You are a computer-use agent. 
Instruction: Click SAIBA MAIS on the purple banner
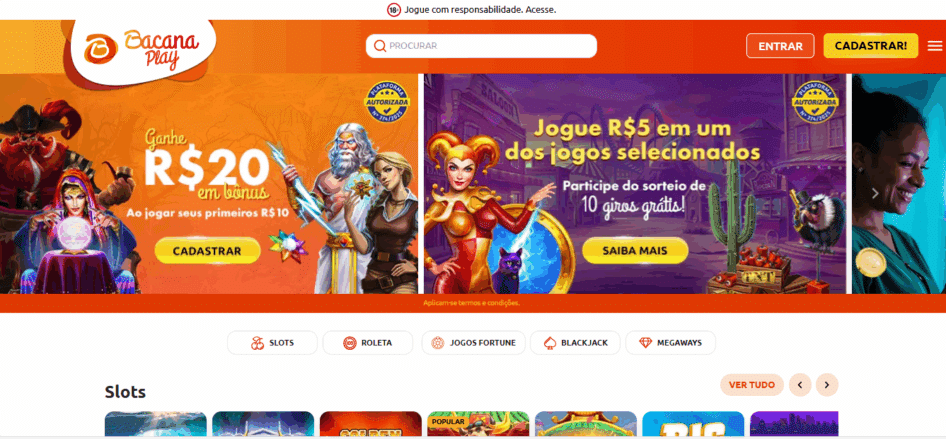pos(635,251)
